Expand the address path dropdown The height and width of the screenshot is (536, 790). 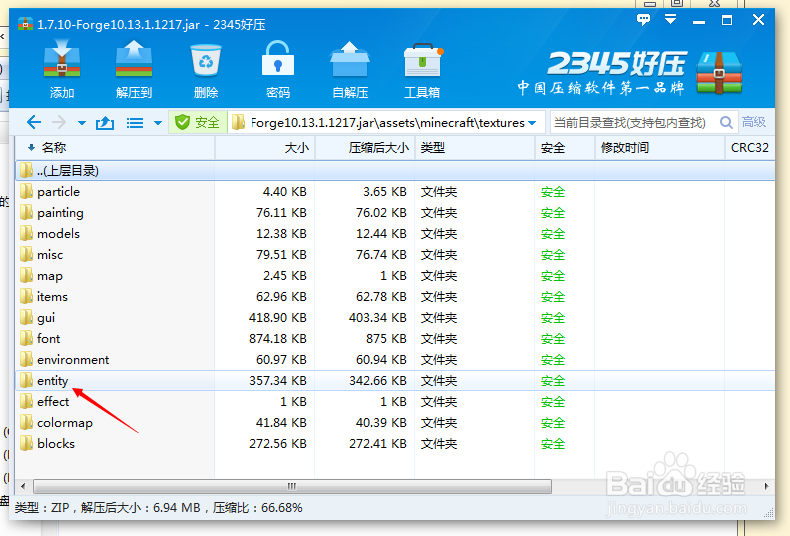click(532, 123)
